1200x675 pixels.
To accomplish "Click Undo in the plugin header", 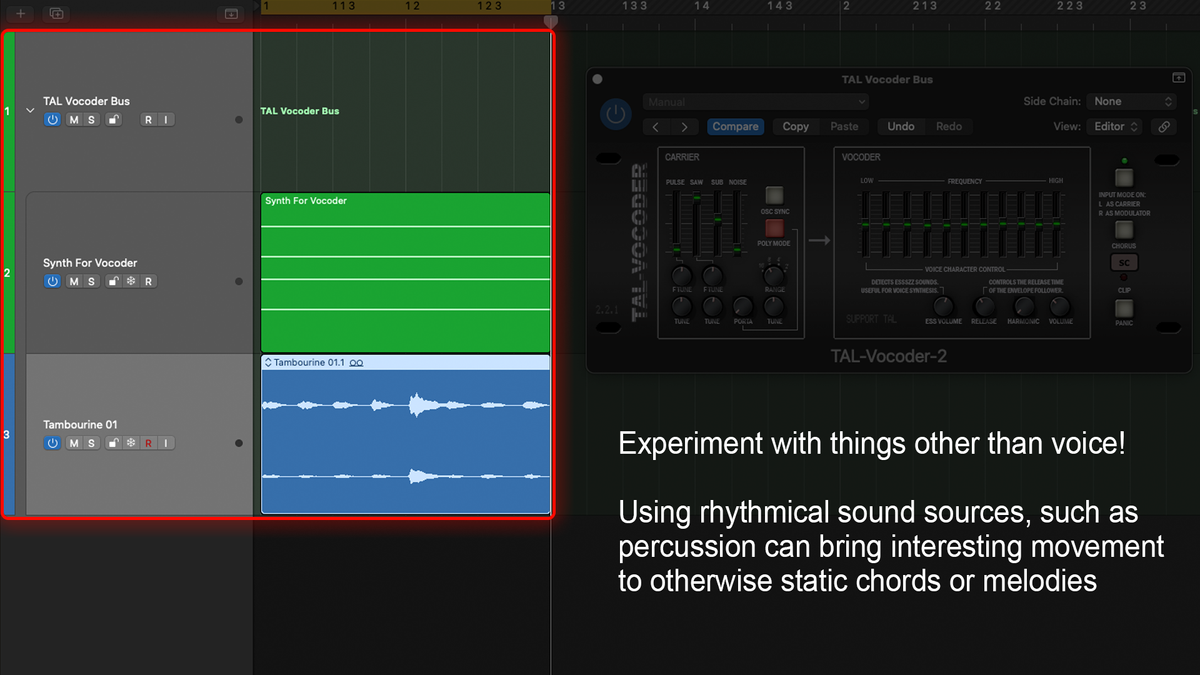I will (x=900, y=127).
